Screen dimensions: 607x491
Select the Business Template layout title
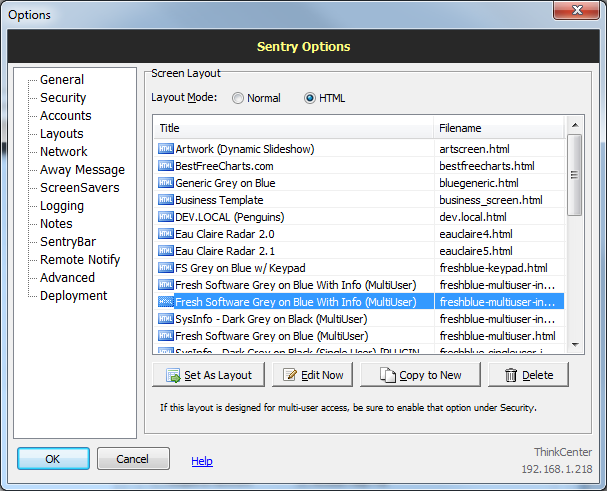coord(219,200)
